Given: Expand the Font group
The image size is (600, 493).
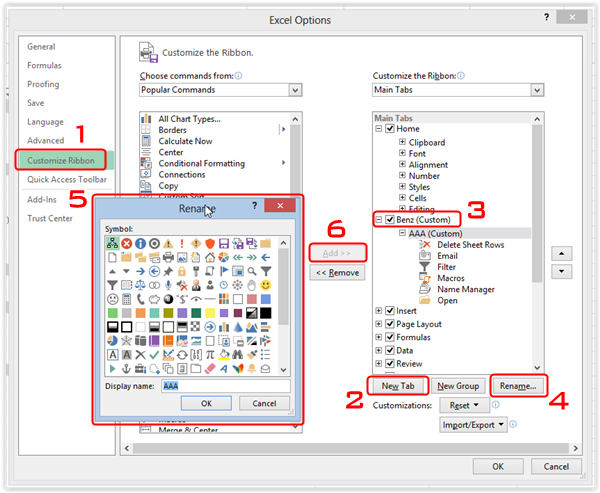Looking at the screenshot, I should (x=402, y=153).
